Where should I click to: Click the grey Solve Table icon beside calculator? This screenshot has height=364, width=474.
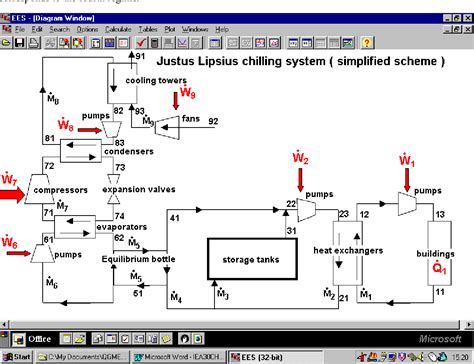click(169, 43)
